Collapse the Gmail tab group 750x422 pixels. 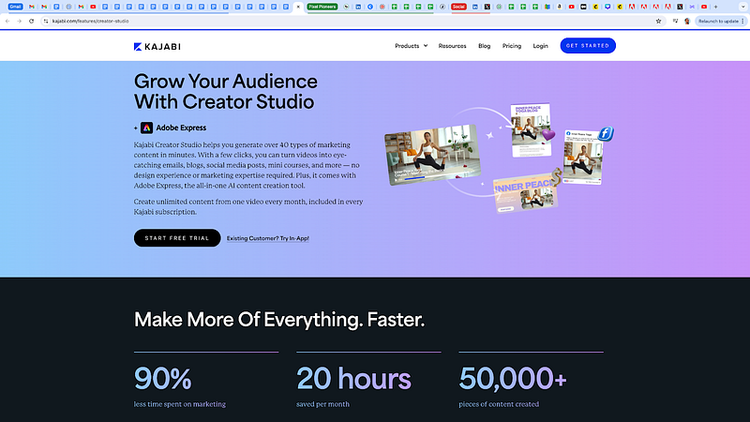click(x=15, y=7)
